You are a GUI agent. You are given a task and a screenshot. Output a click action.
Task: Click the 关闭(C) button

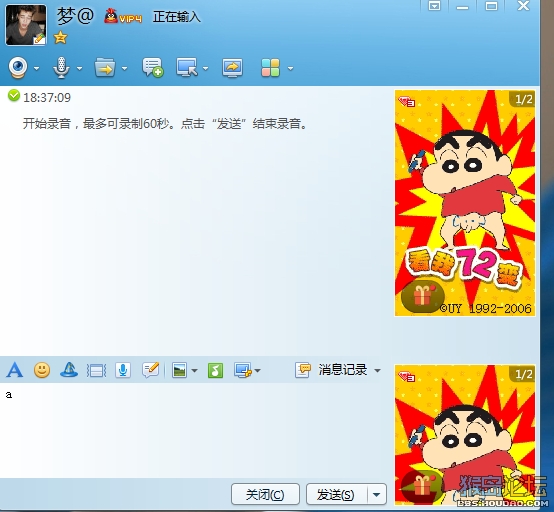(x=265, y=494)
